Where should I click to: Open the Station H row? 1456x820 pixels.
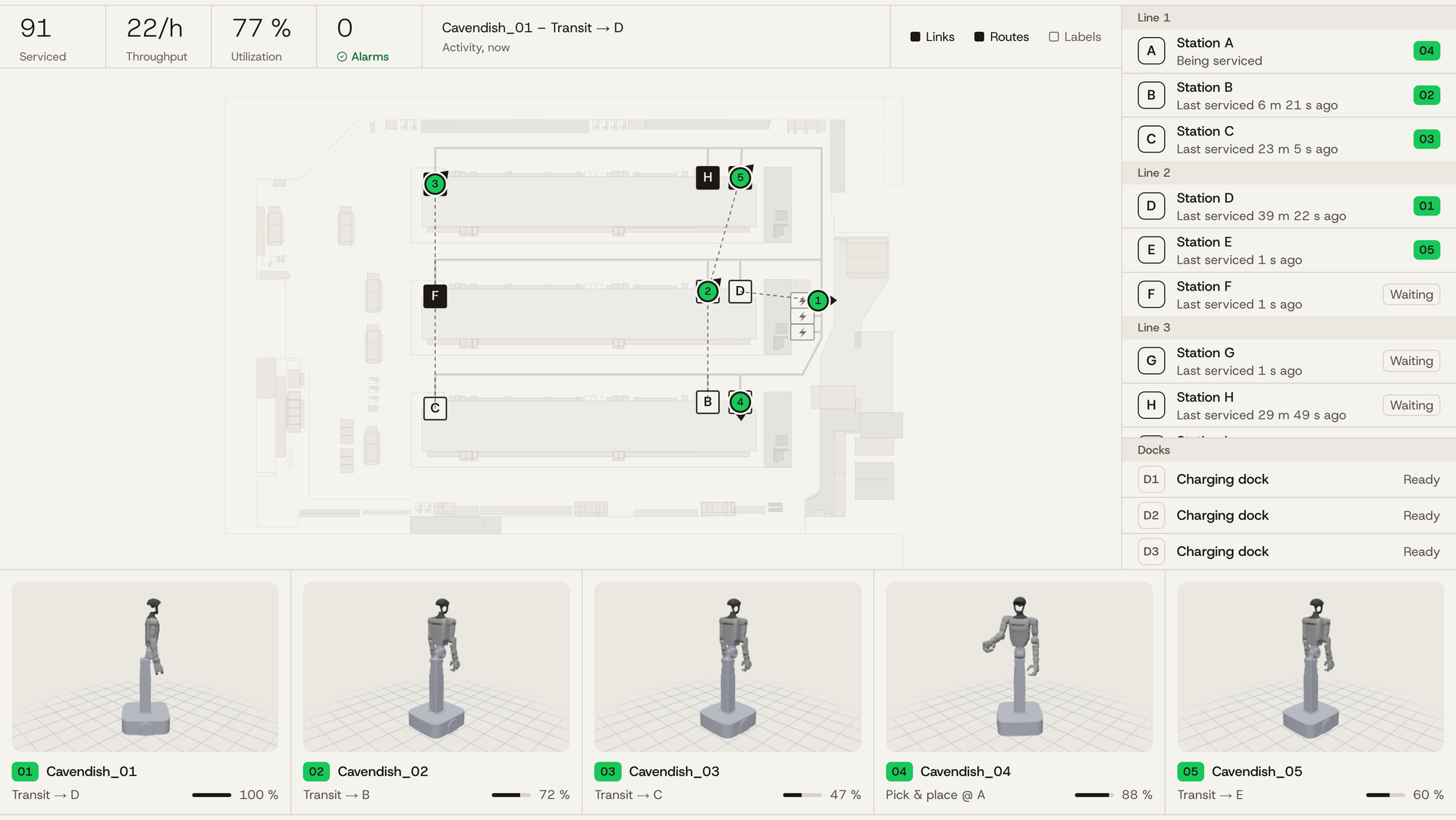tap(1288, 405)
